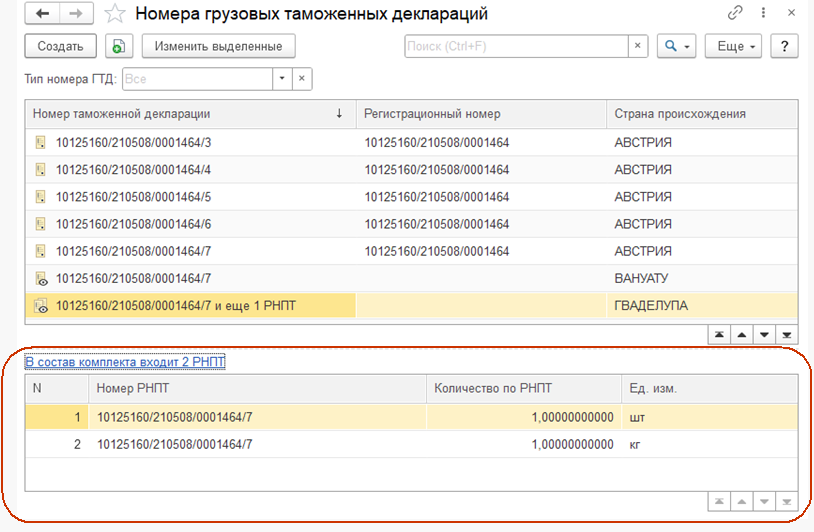Open the Еще dropdown menu
This screenshot has height=532, width=814.
coord(734,46)
